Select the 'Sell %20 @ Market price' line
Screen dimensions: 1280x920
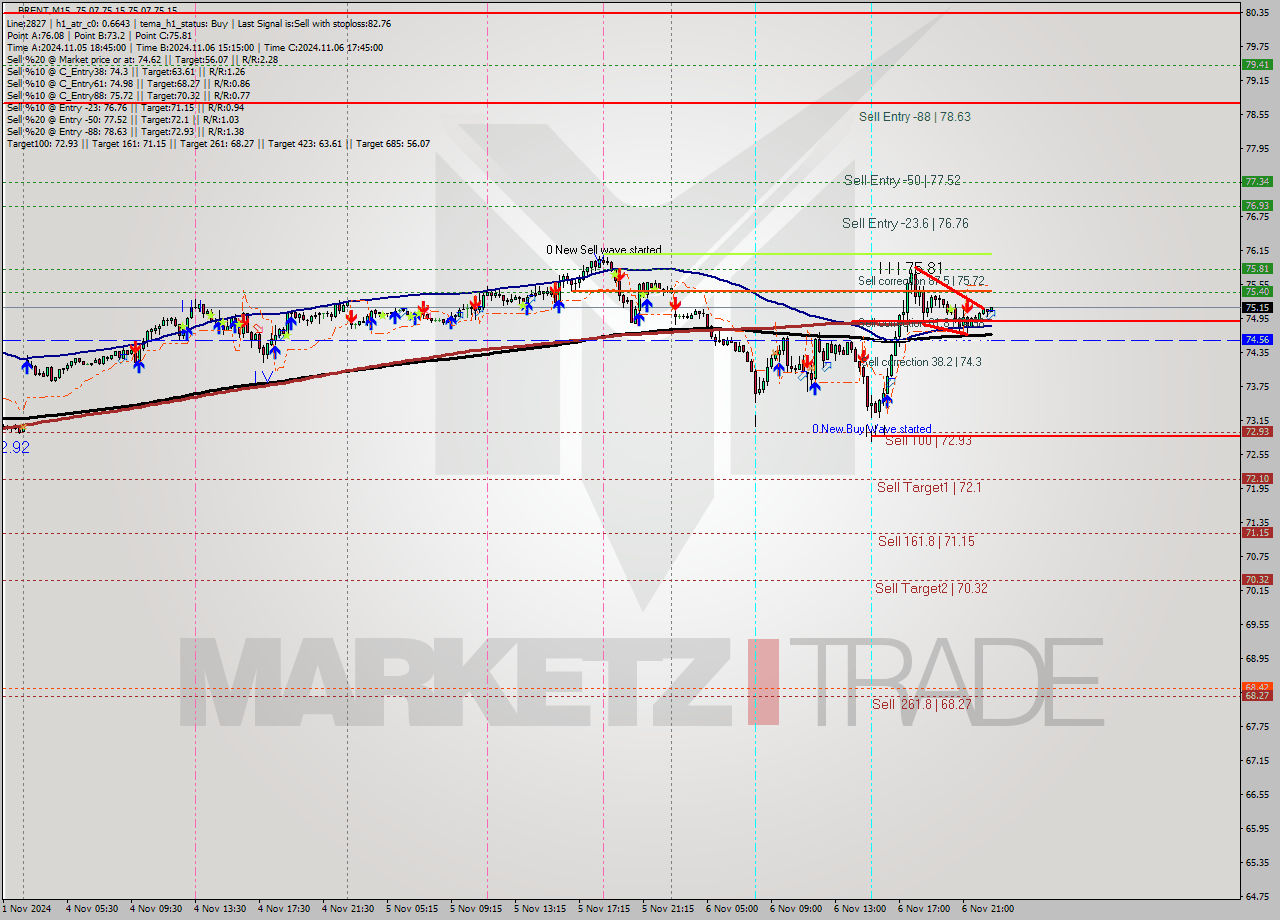tap(142, 59)
